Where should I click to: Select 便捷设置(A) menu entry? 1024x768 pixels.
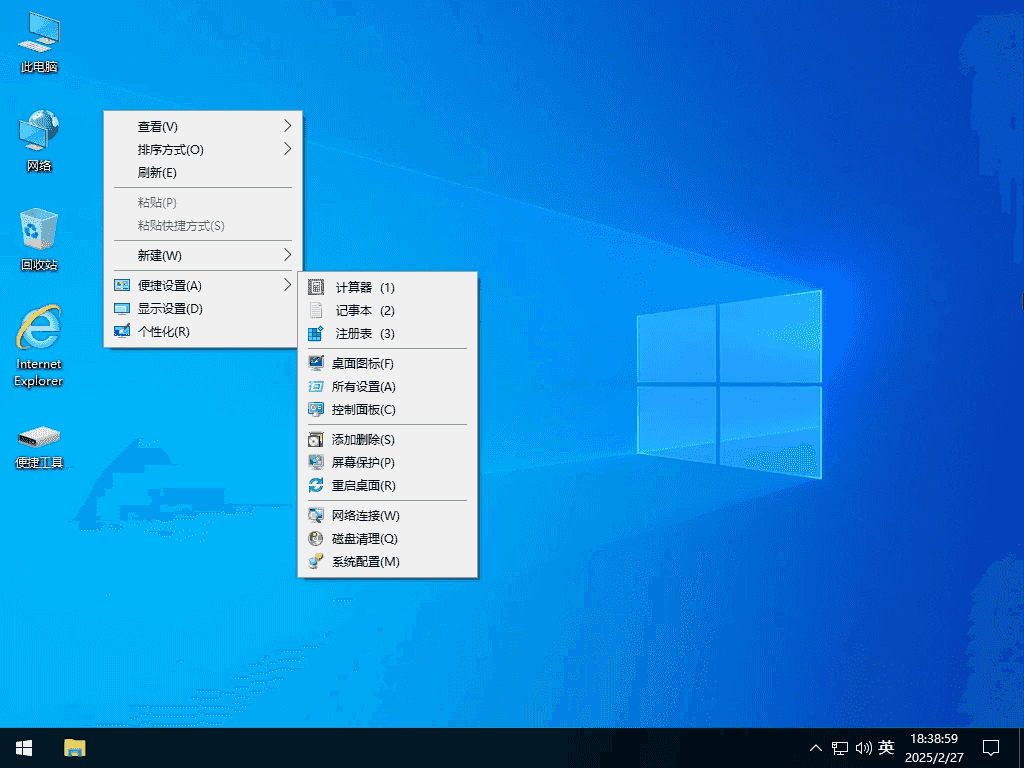point(202,285)
